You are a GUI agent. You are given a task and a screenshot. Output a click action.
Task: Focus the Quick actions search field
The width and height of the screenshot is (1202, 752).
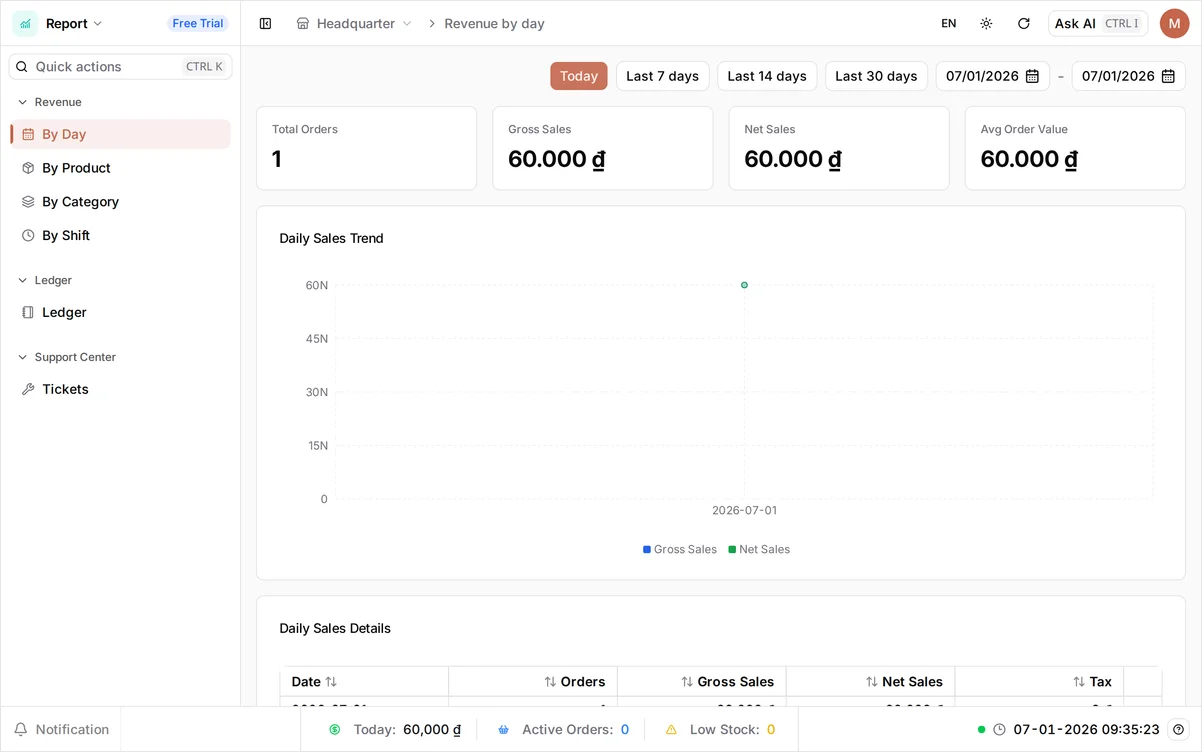(x=120, y=66)
